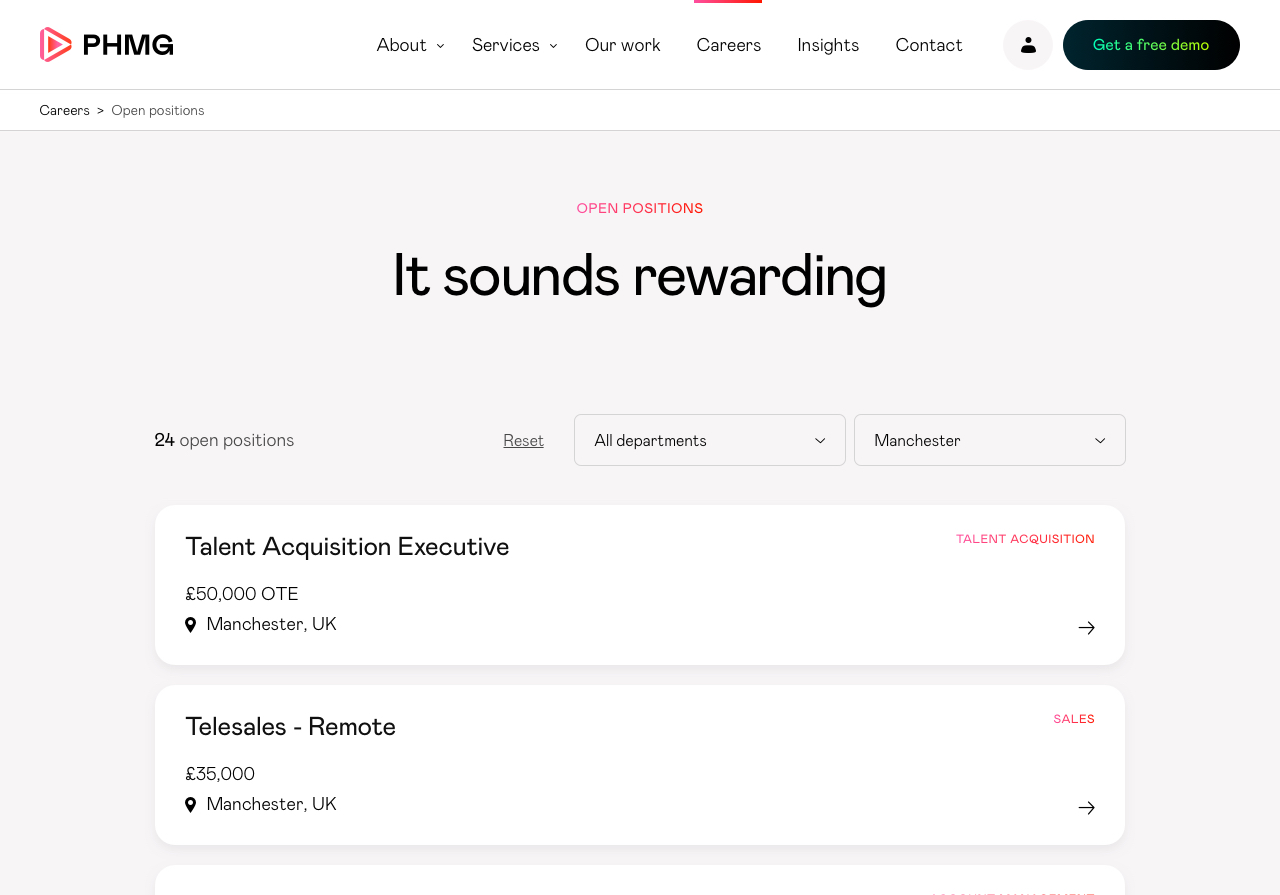This screenshot has width=1280, height=895.
Task: Click the £35,000 salary text
Action: pyautogui.click(x=220, y=774)
